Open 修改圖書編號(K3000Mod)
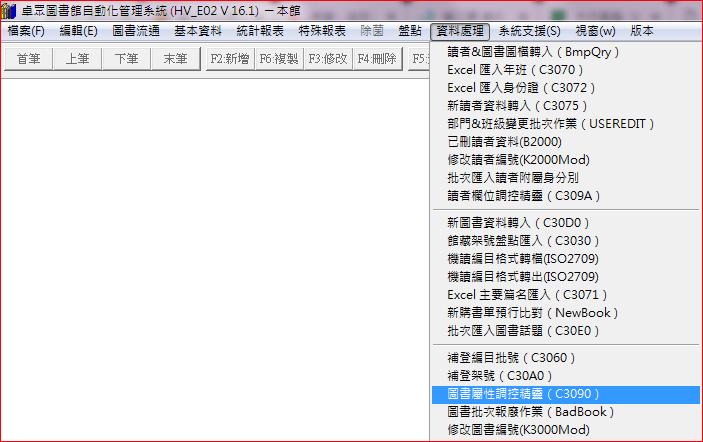This screenshot has height=442, width=703. tap(566, 430)
